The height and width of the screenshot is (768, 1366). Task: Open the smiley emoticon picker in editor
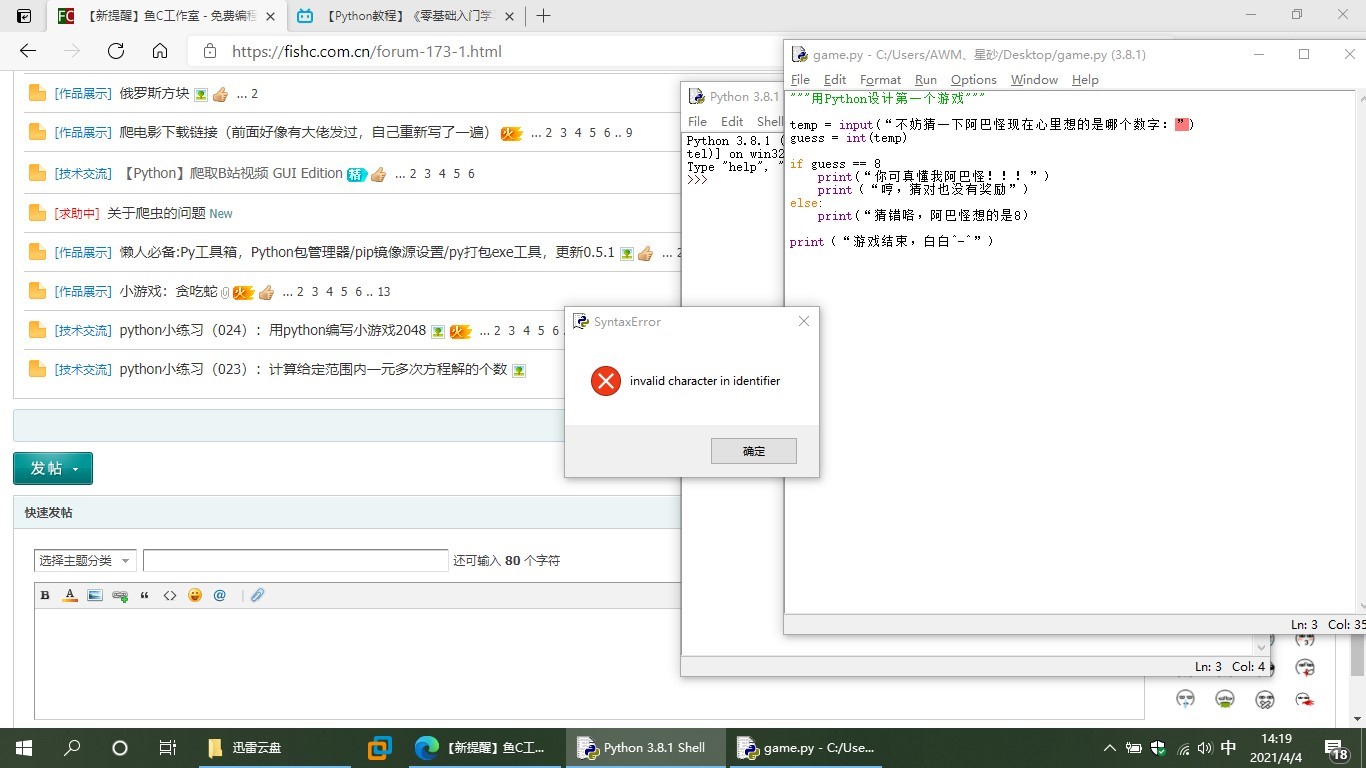pos(195,595)
